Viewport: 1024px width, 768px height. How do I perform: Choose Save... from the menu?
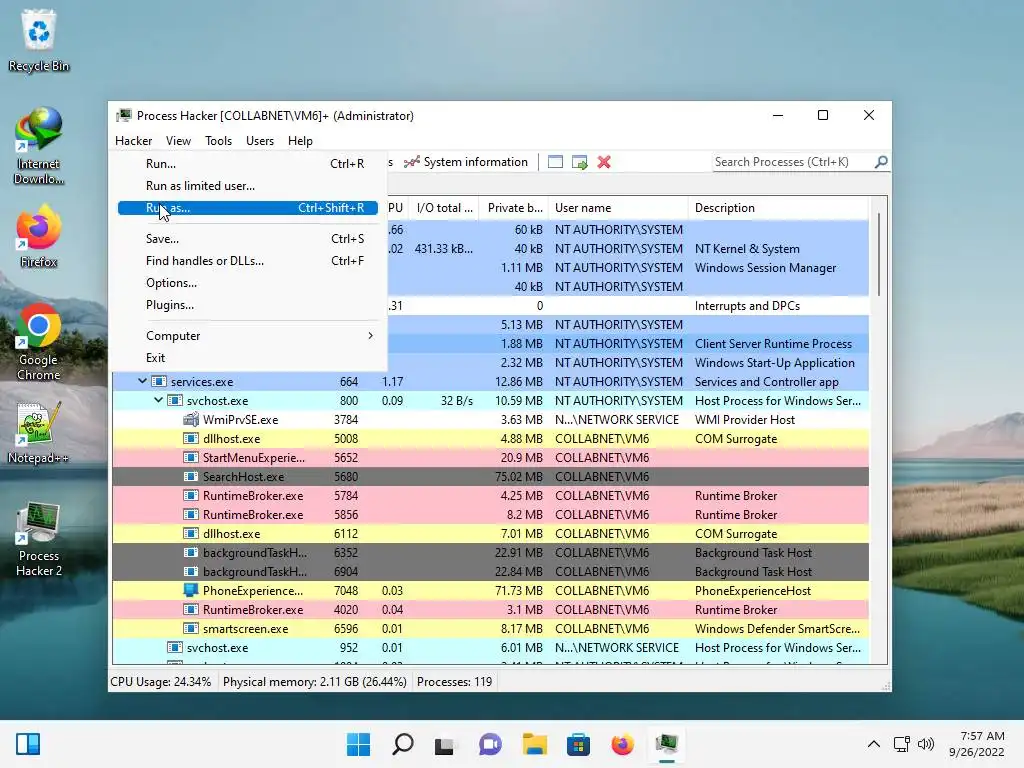pos(248,239)
